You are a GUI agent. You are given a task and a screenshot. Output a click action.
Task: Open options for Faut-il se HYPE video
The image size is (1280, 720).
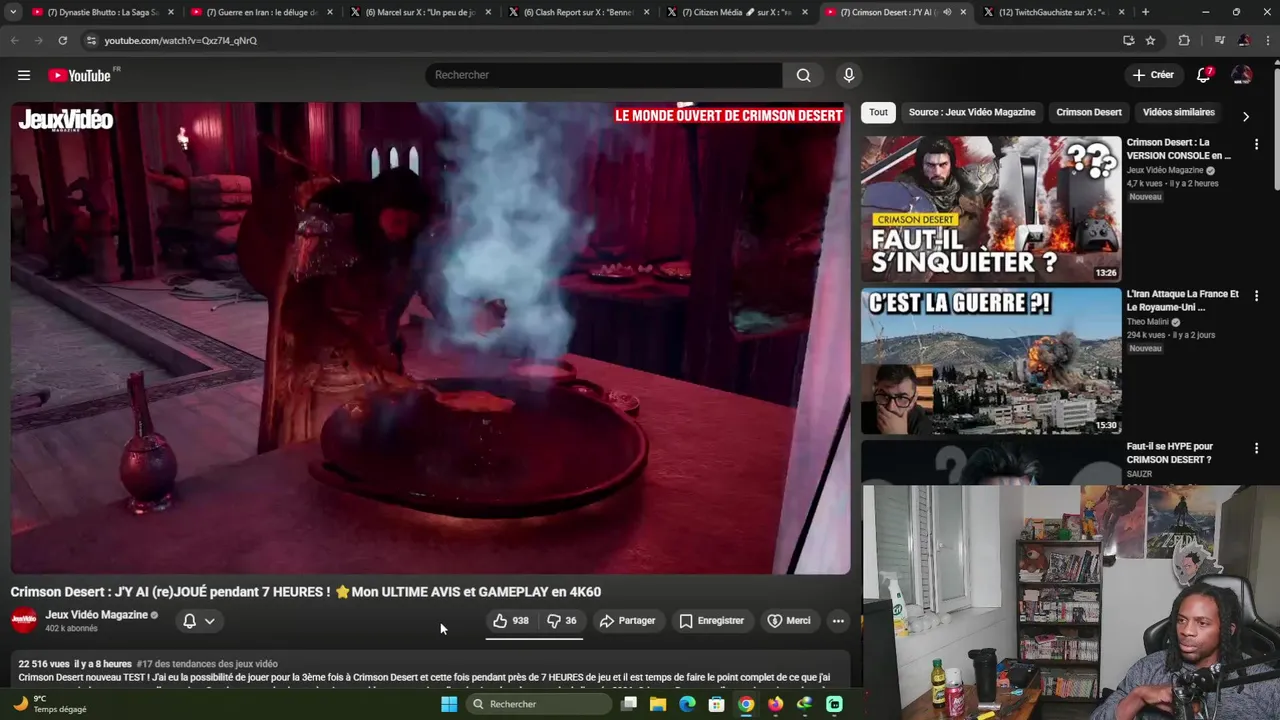[1256, 449]
